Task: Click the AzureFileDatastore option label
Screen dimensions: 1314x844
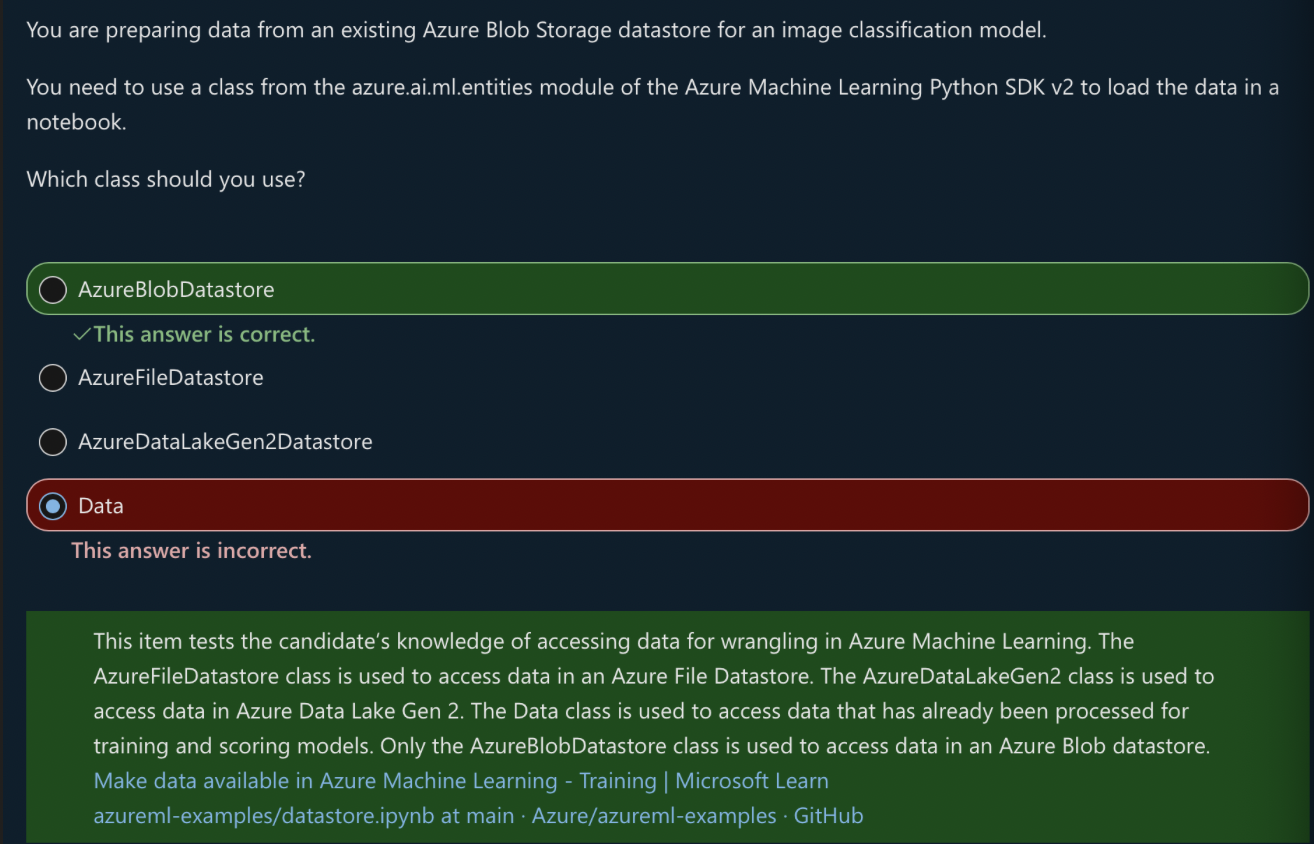Action: [x=171, y=378]
